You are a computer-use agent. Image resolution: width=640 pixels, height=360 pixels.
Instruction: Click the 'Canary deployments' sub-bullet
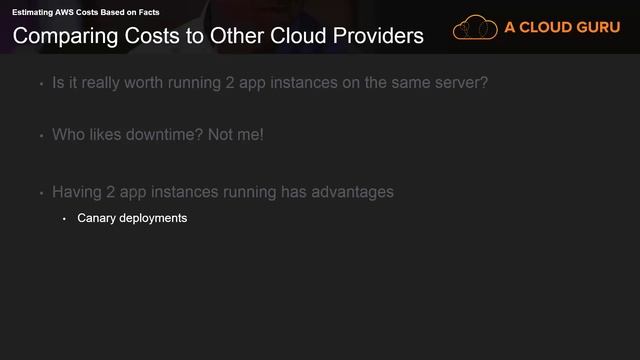click(132, 218)
